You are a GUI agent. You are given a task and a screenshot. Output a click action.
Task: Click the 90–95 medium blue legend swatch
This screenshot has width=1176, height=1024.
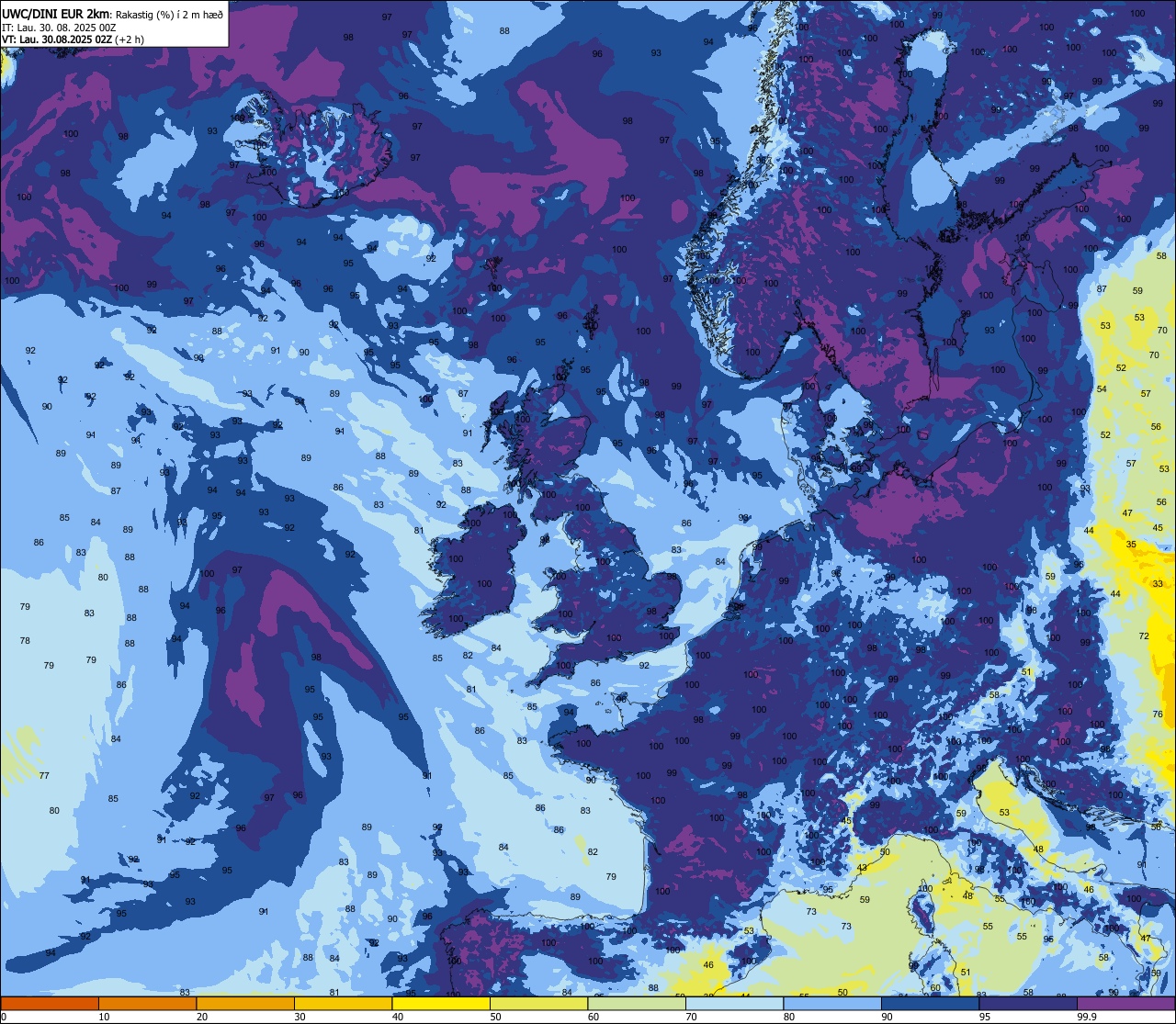(x=930, y=1003)
